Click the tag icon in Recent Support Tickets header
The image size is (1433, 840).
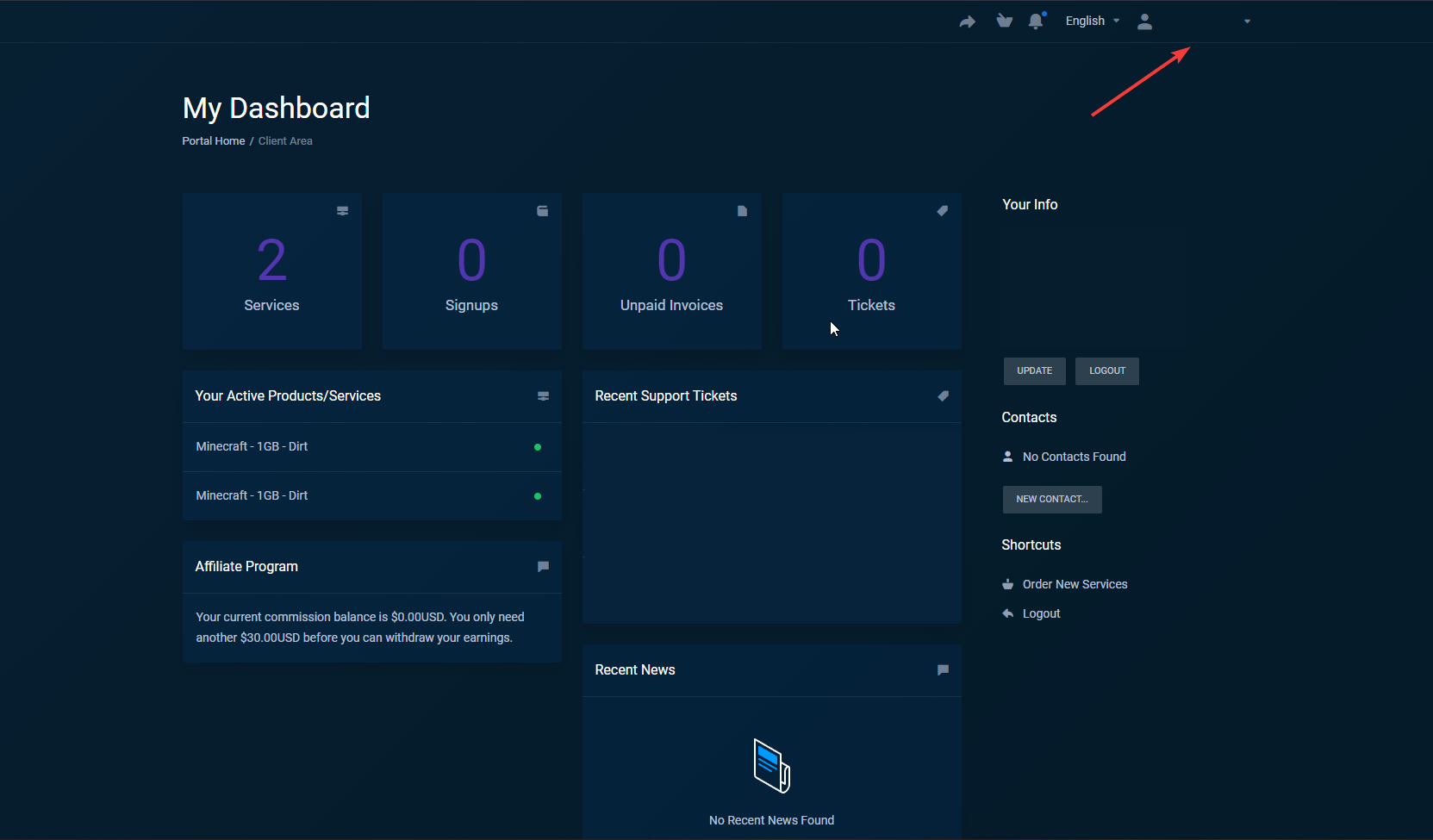point(943,396)
